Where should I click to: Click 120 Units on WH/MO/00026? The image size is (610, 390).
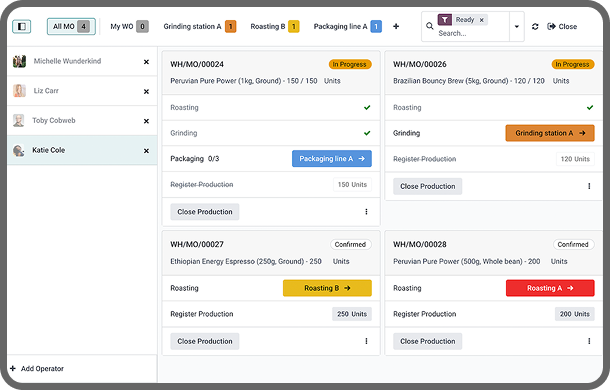coord(575,159)
